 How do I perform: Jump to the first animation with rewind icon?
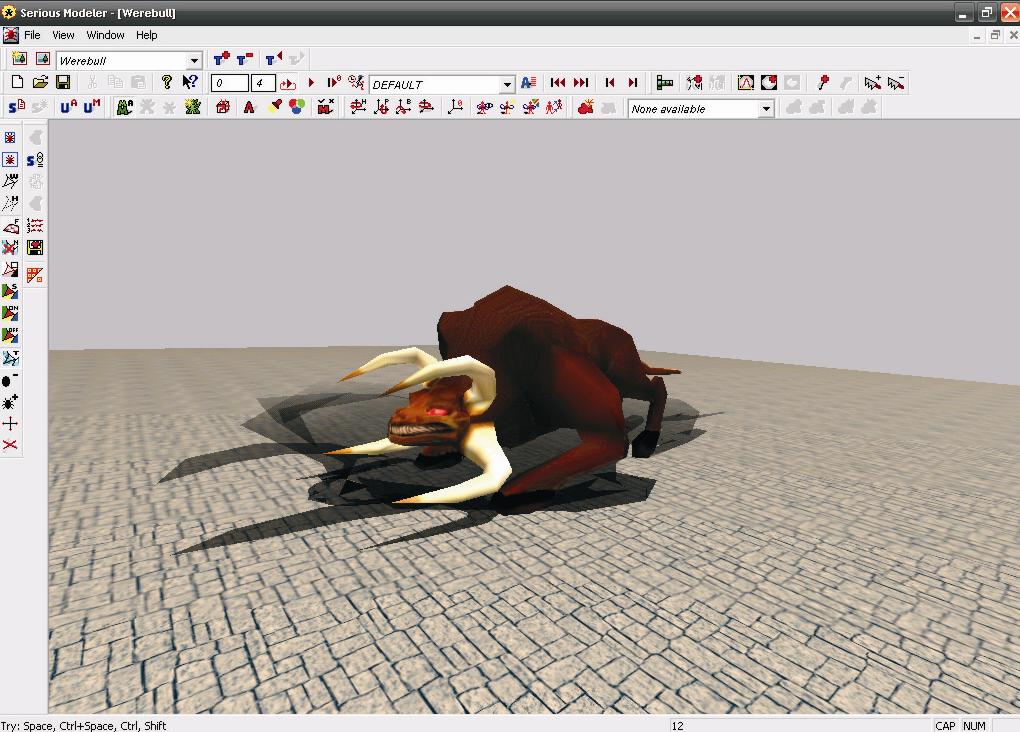pos(557,83)
